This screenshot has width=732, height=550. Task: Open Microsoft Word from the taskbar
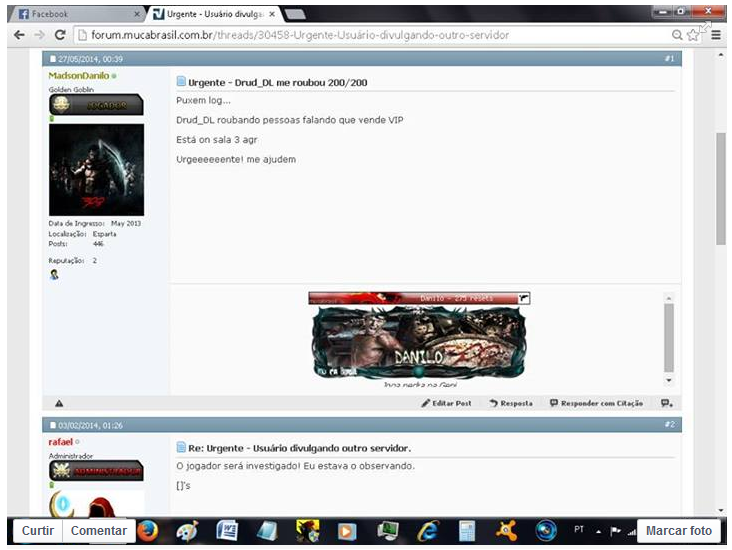226,531
